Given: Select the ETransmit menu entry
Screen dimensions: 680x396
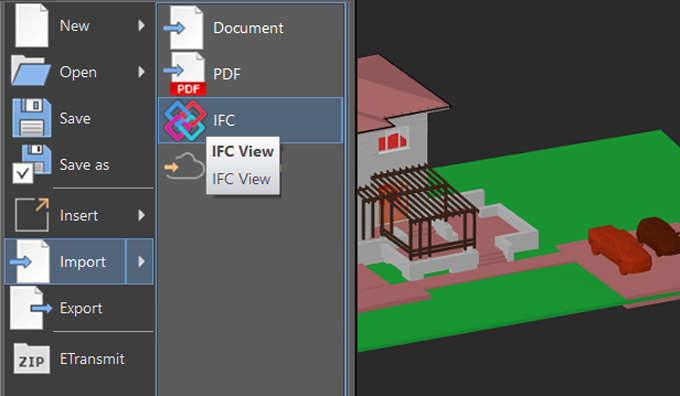Looking at the screenshot, I should tap(79, 359).
